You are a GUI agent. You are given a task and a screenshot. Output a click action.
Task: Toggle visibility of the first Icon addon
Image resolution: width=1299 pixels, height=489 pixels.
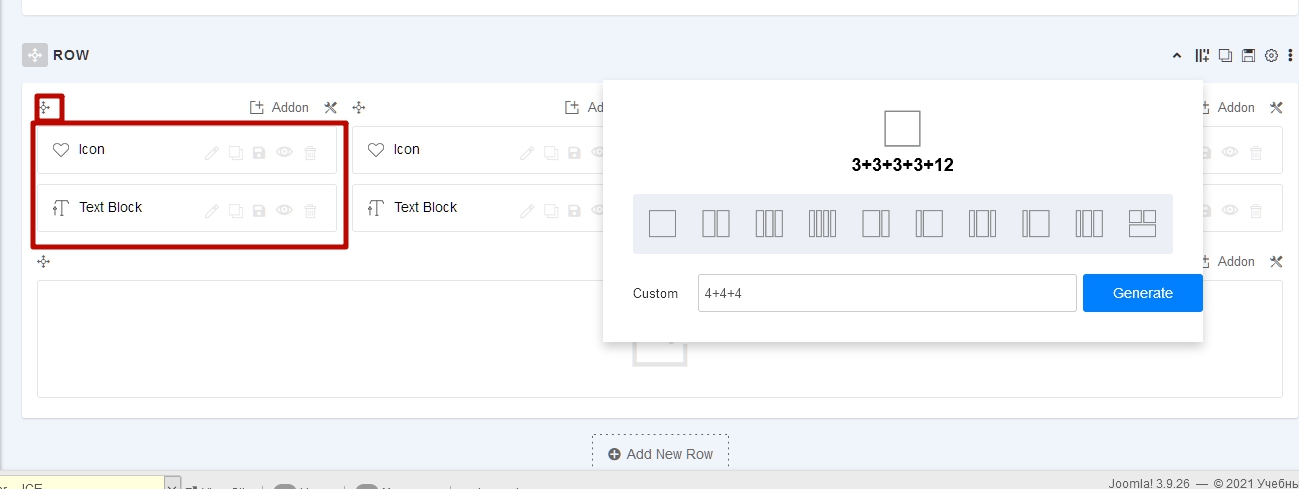pos(285,153)
